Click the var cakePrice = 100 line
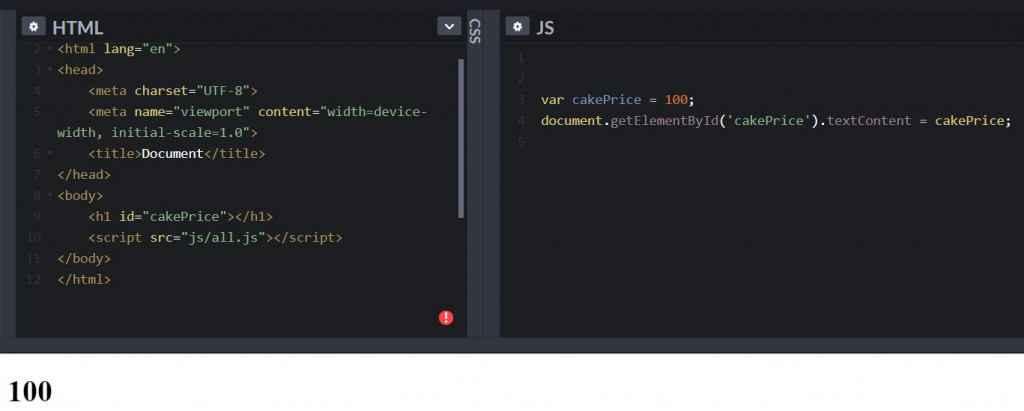1024x411 pixels. click(x=618, y=100)
